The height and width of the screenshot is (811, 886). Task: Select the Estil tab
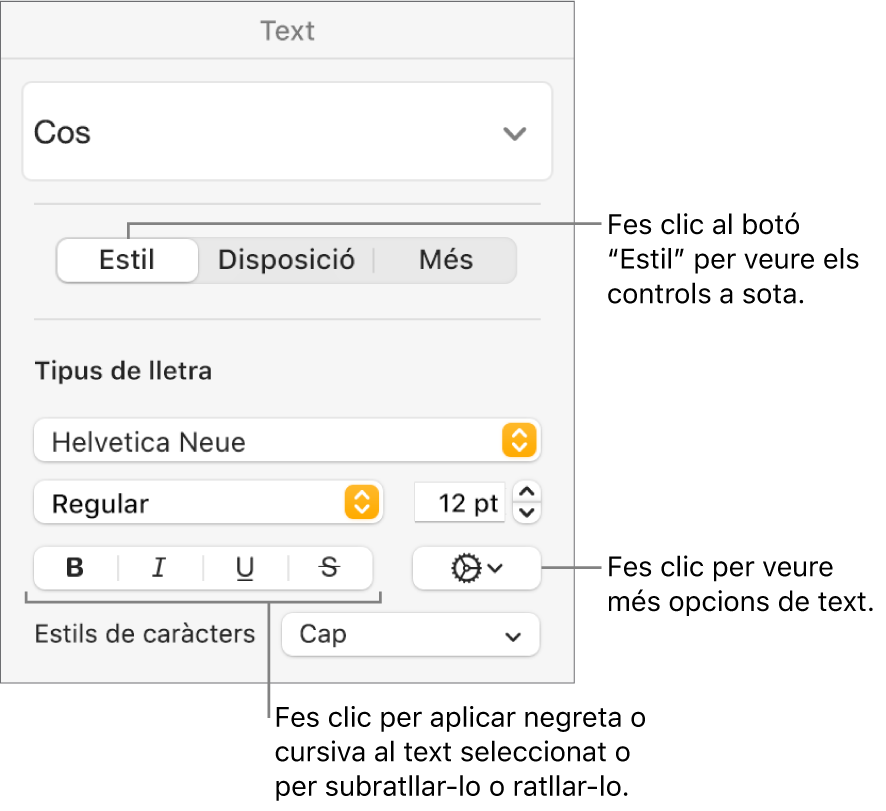(127, 261)
